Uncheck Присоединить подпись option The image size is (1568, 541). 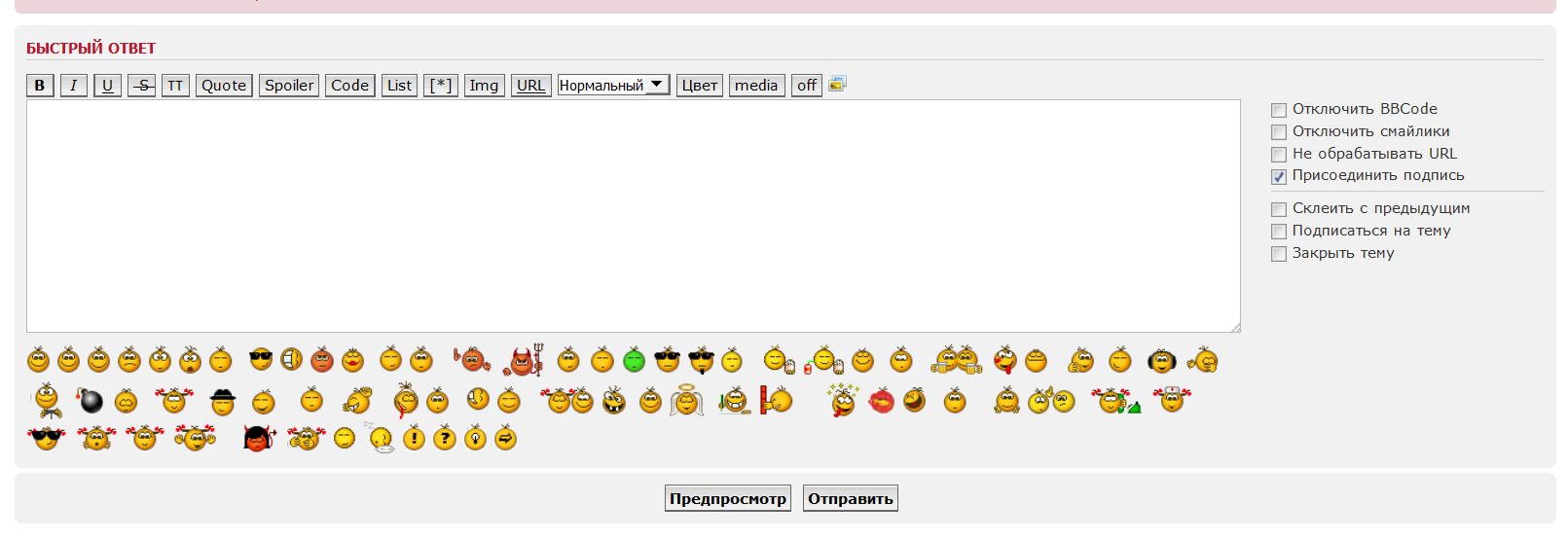(x=1279, y=176)
